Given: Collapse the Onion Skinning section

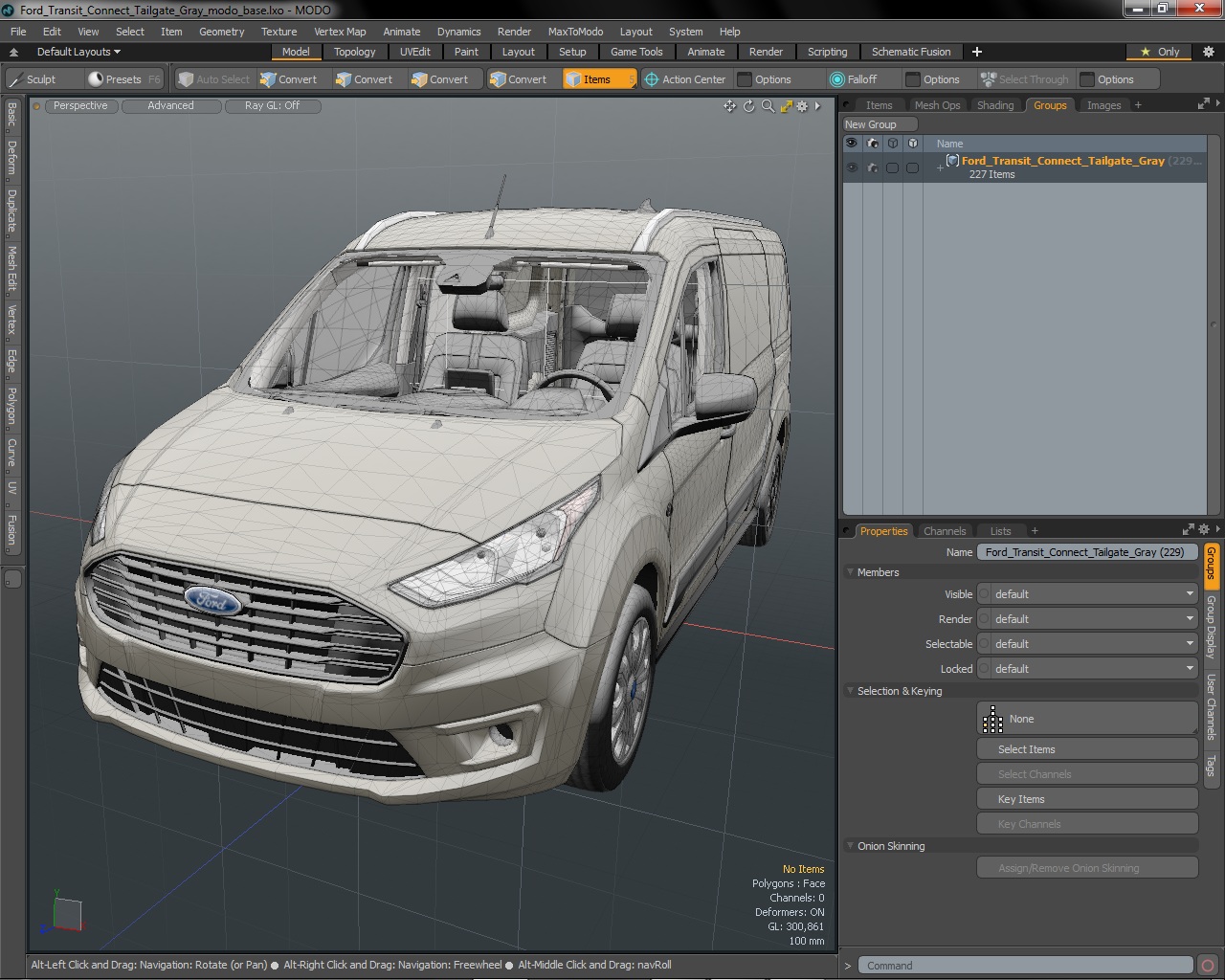Looking at the screenshot, I should [x=850, y=846].
